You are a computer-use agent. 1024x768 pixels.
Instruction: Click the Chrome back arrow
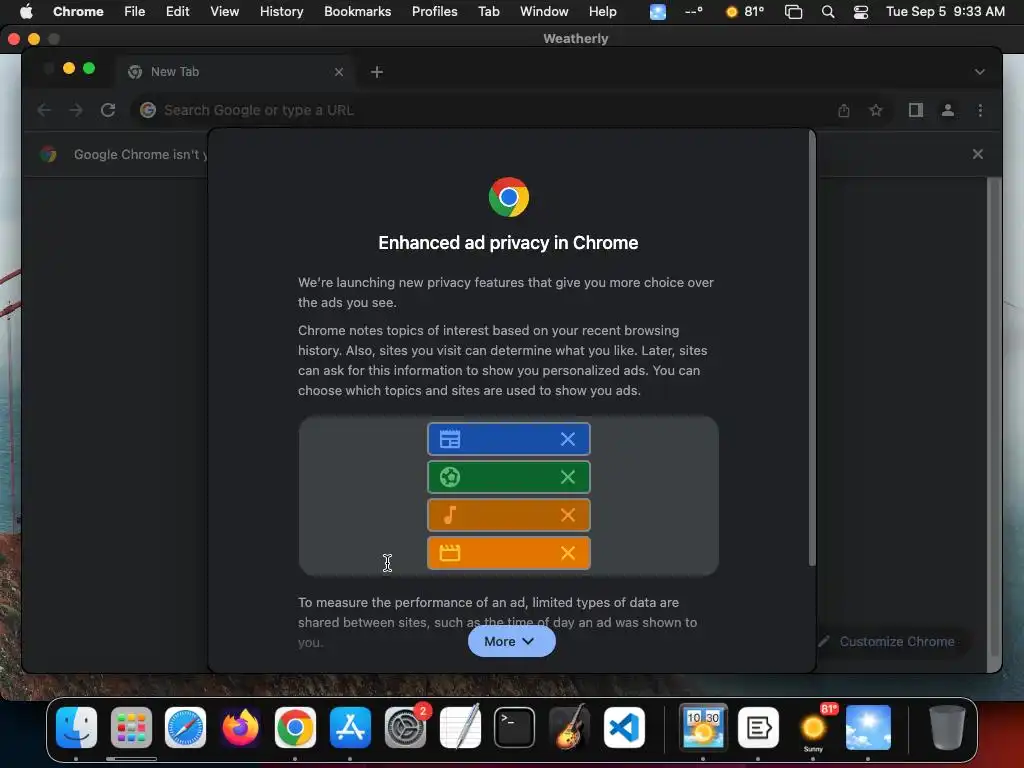(44, 110)
